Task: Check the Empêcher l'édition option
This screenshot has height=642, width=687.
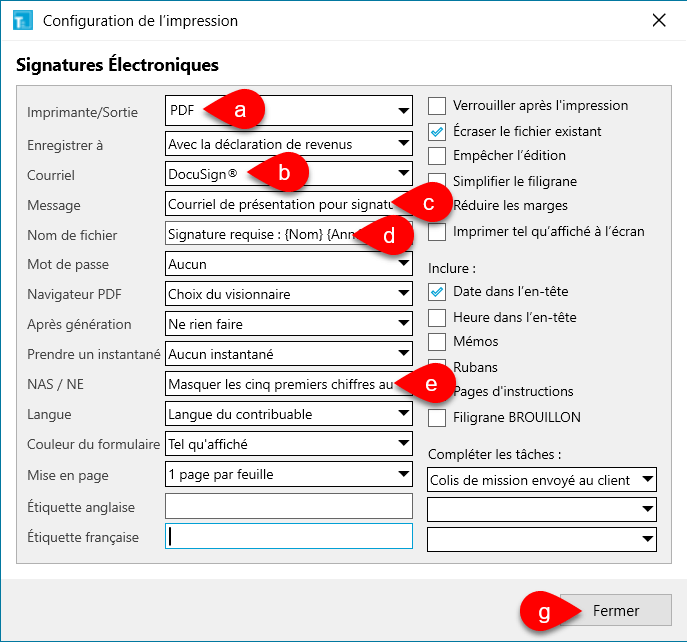Action: coord(437,156)
